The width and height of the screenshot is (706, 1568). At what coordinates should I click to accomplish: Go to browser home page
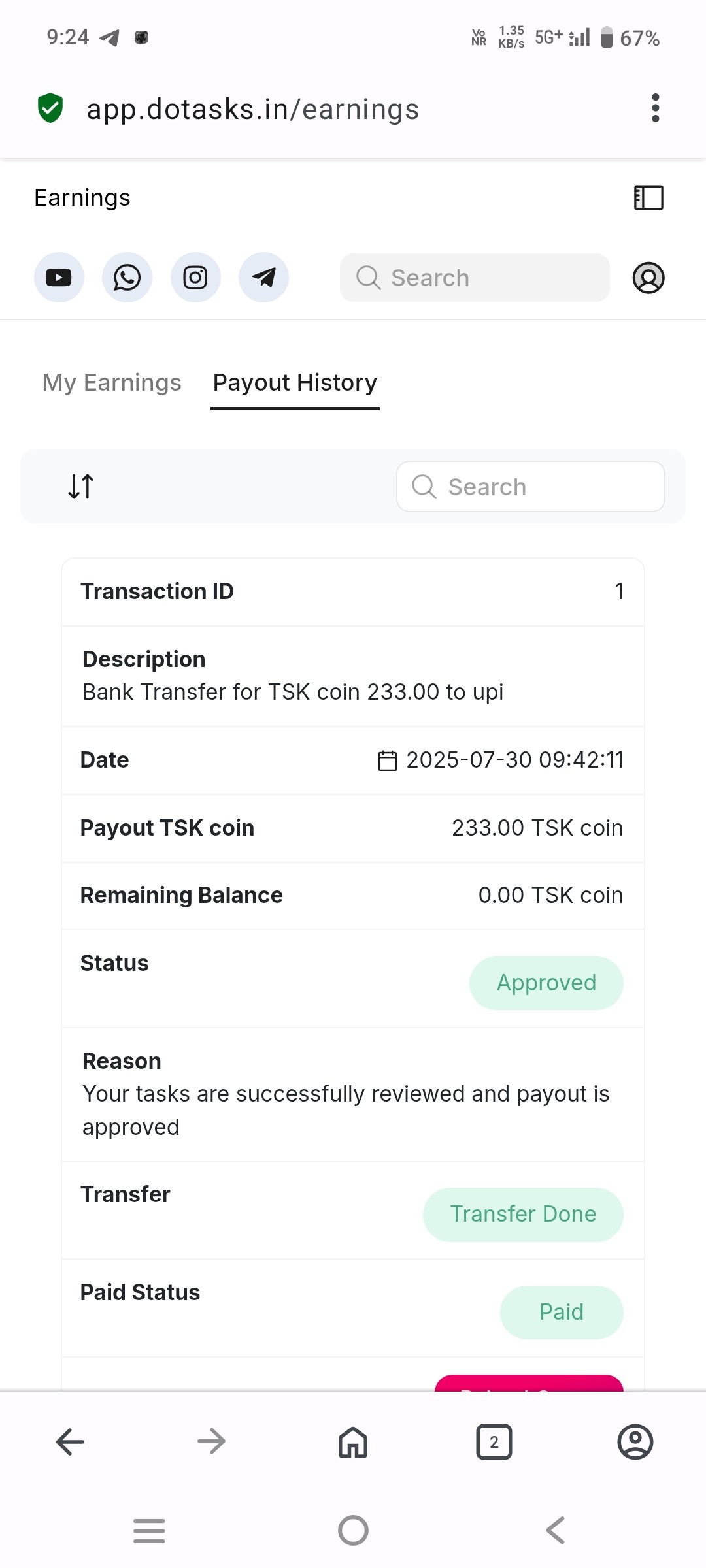[353, 1441]
